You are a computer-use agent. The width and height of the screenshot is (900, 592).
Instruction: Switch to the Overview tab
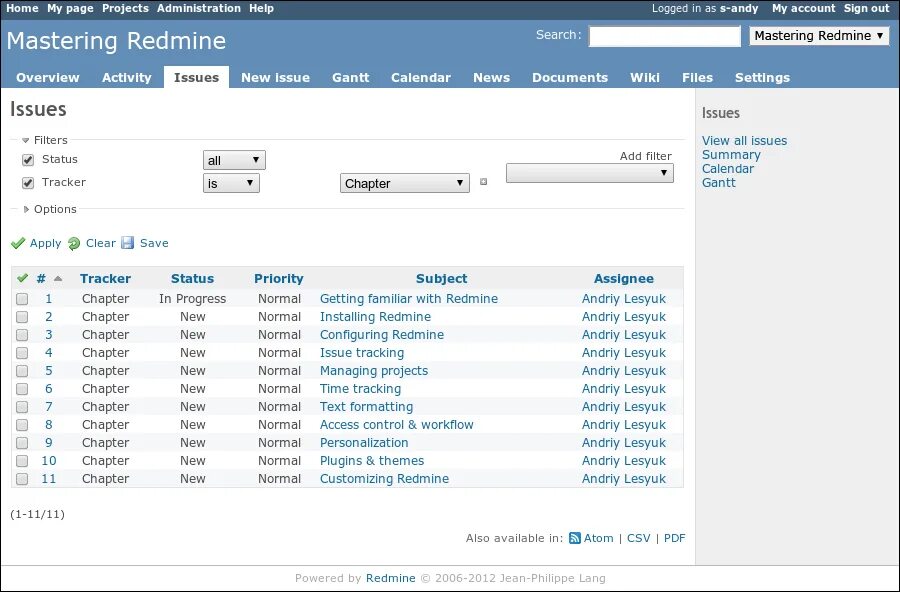[x=48, y=78]
